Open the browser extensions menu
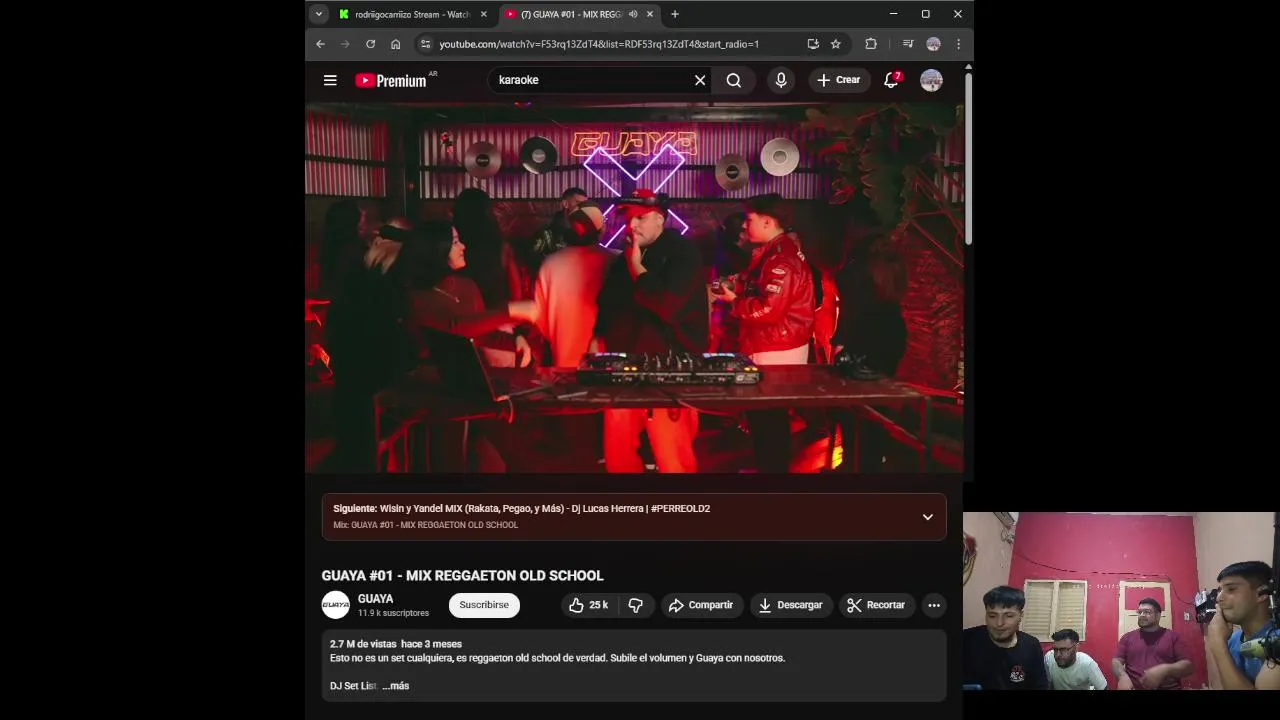 tap(871, 44)
